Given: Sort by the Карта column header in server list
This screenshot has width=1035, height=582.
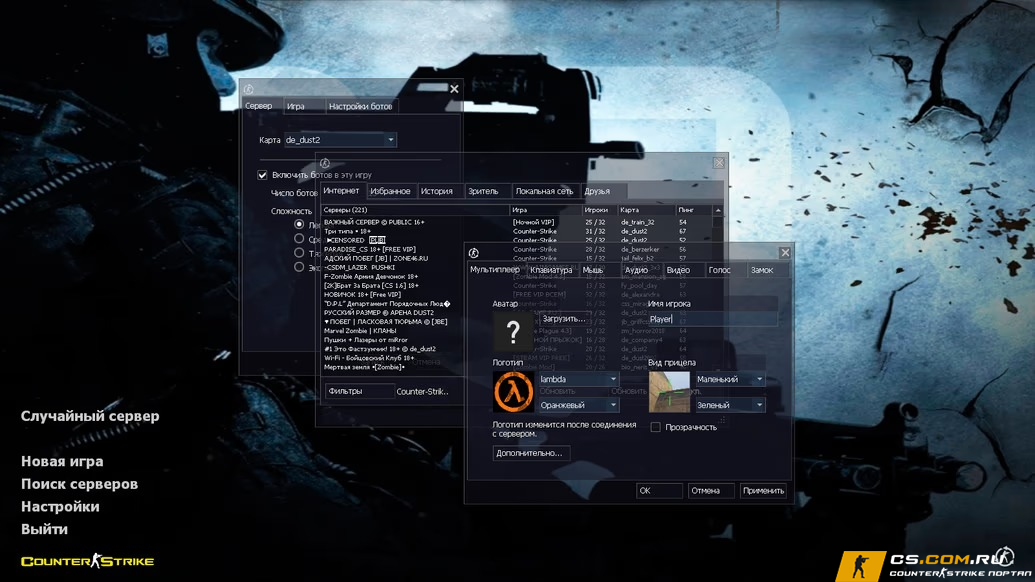Looking at the screenshot, I should click(646, 210).
